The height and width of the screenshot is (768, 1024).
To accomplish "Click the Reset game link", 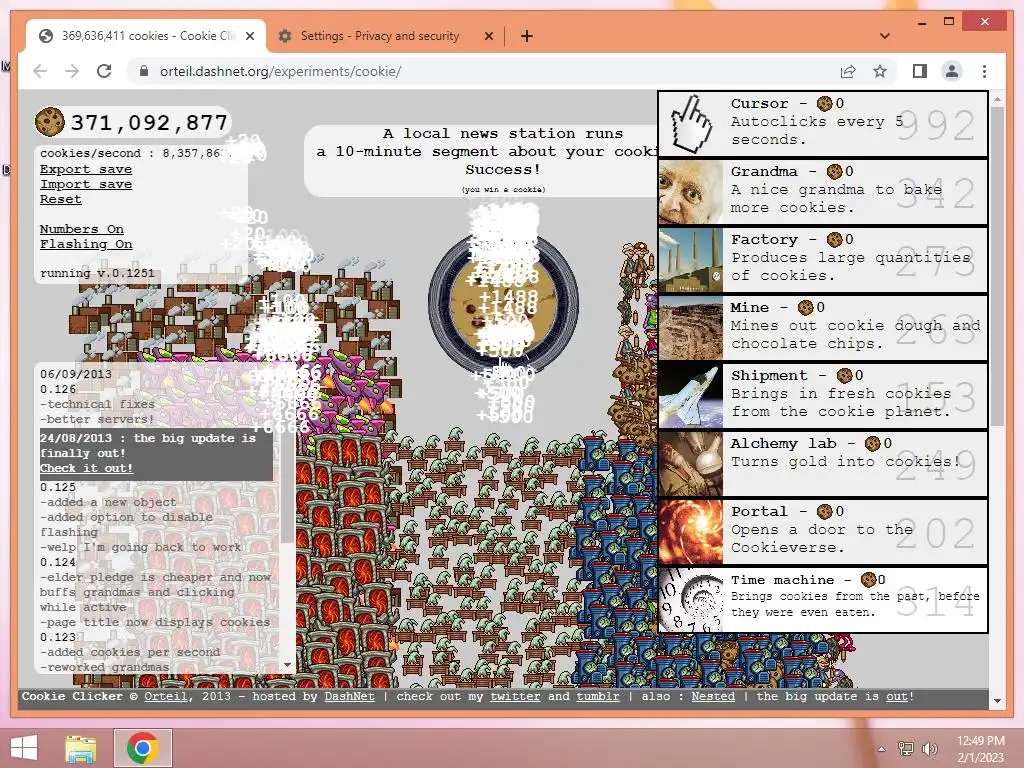I will (x=61, y=199).
